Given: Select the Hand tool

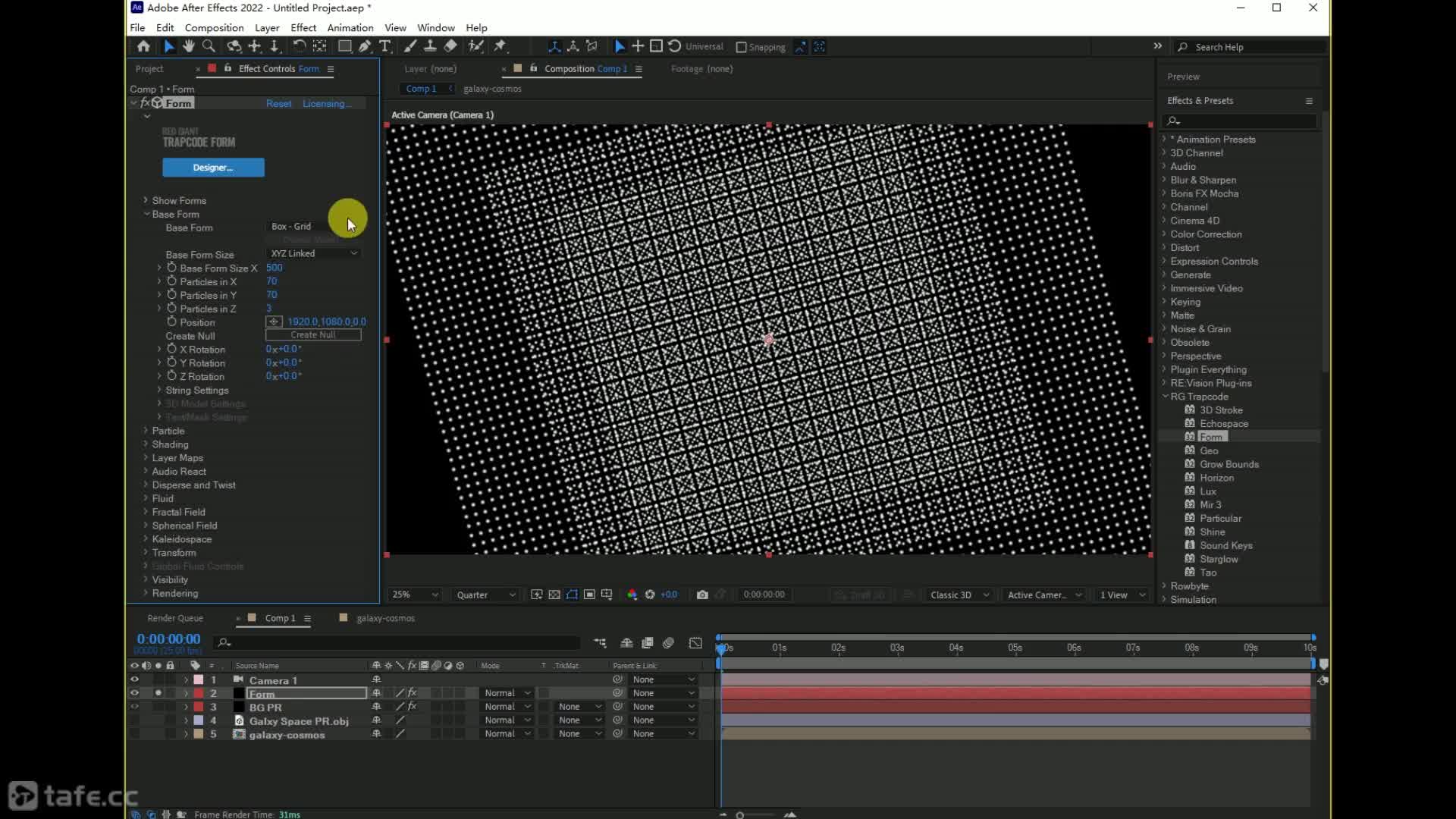Looking at the screenshot, I should point(188,46).
